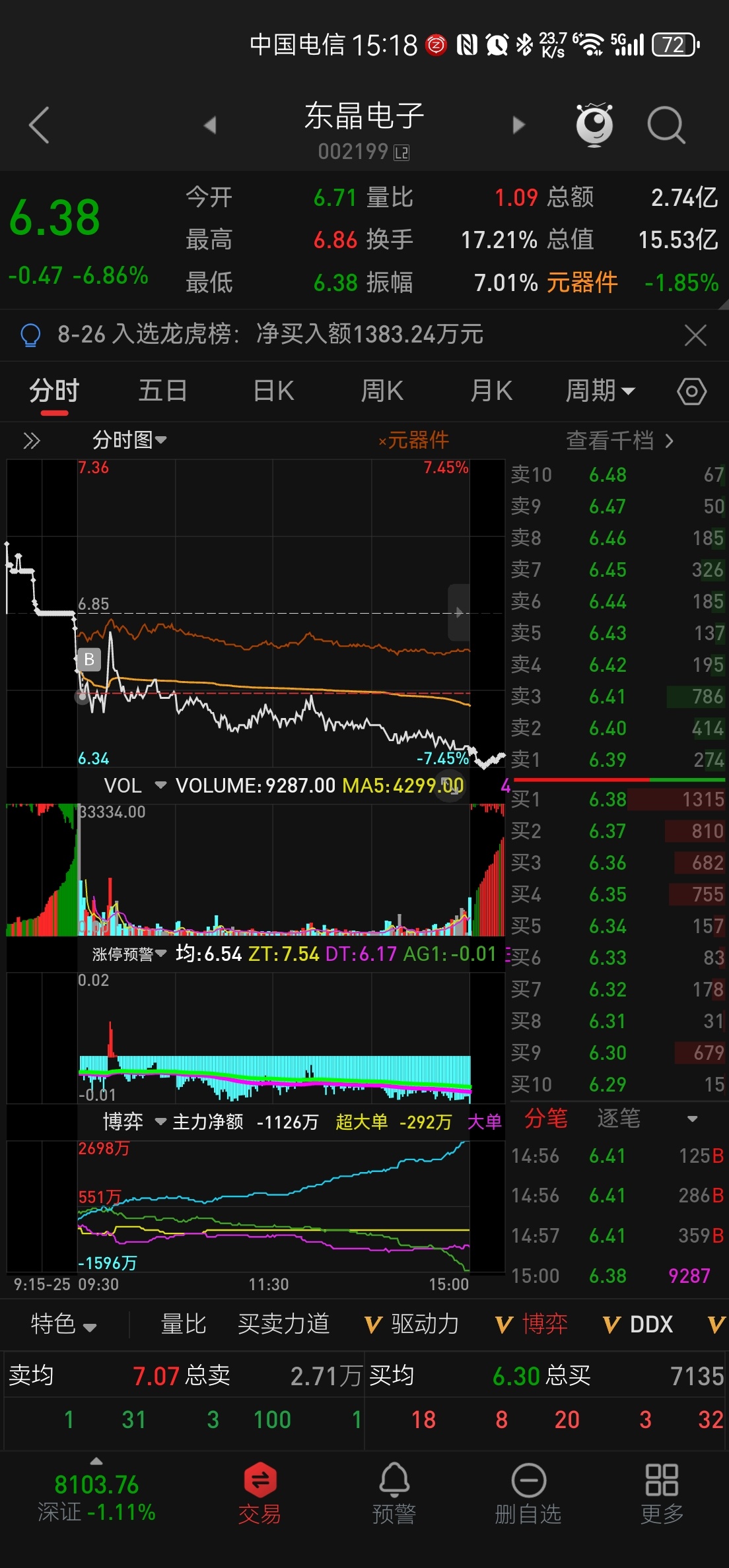
Task: Tap the 主力净额 -1126万 label
Action: pos(245,1122)
